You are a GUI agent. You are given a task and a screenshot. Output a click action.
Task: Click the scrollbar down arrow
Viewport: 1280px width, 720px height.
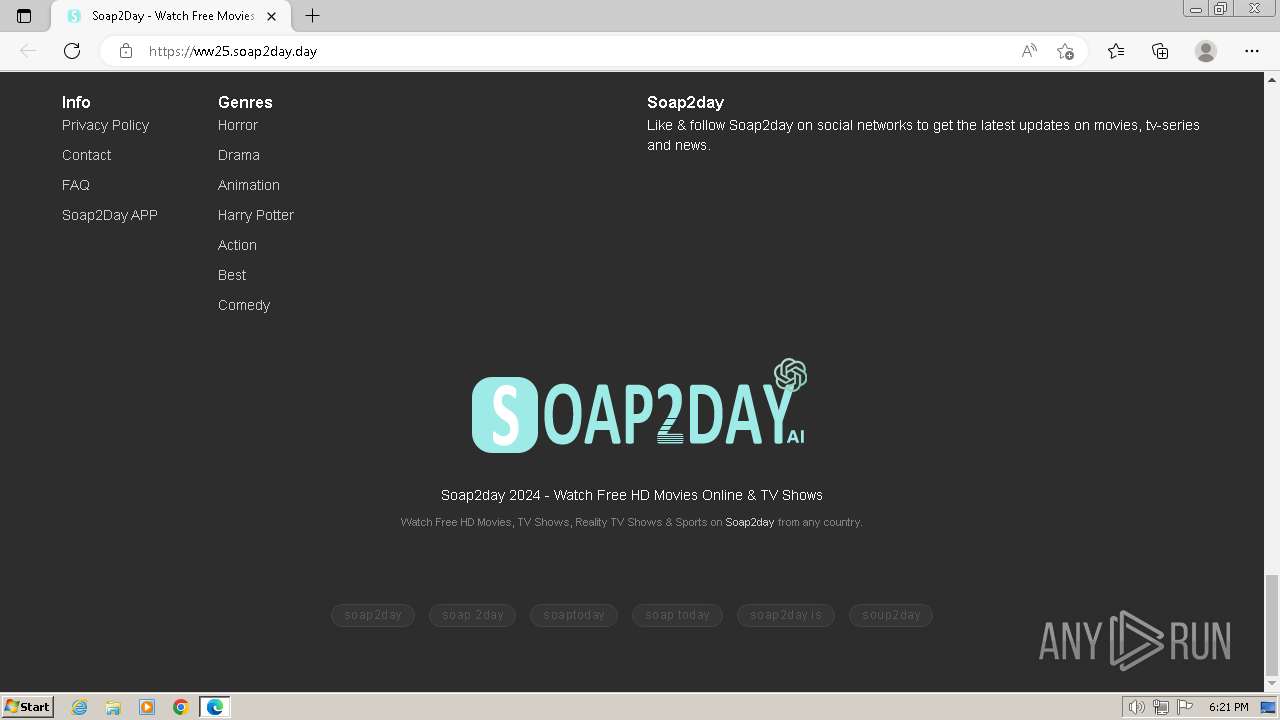coord(1272,684)
